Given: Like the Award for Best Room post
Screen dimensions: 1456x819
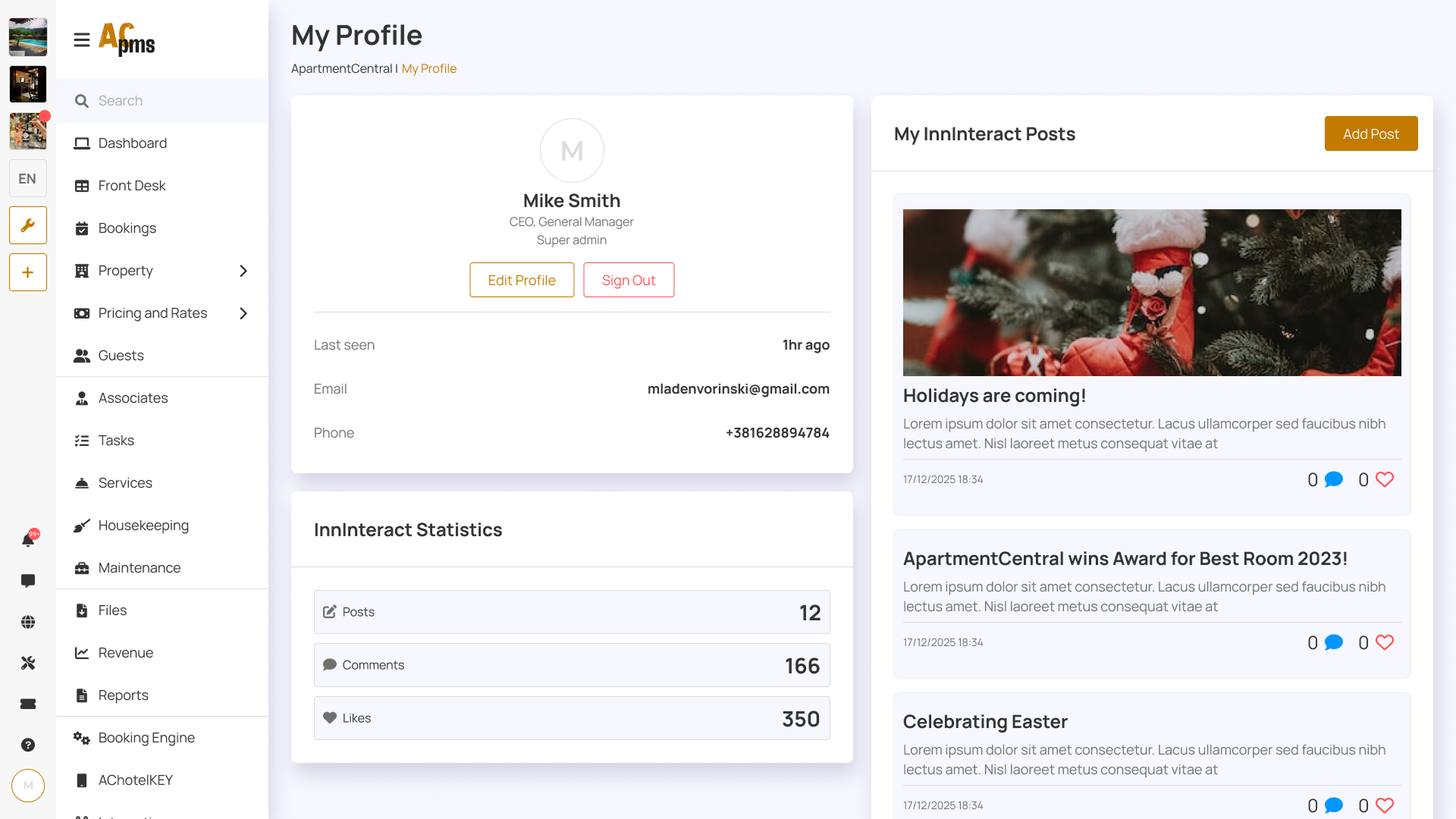Looking at the screenshot, I should (x=1385, y=642).
